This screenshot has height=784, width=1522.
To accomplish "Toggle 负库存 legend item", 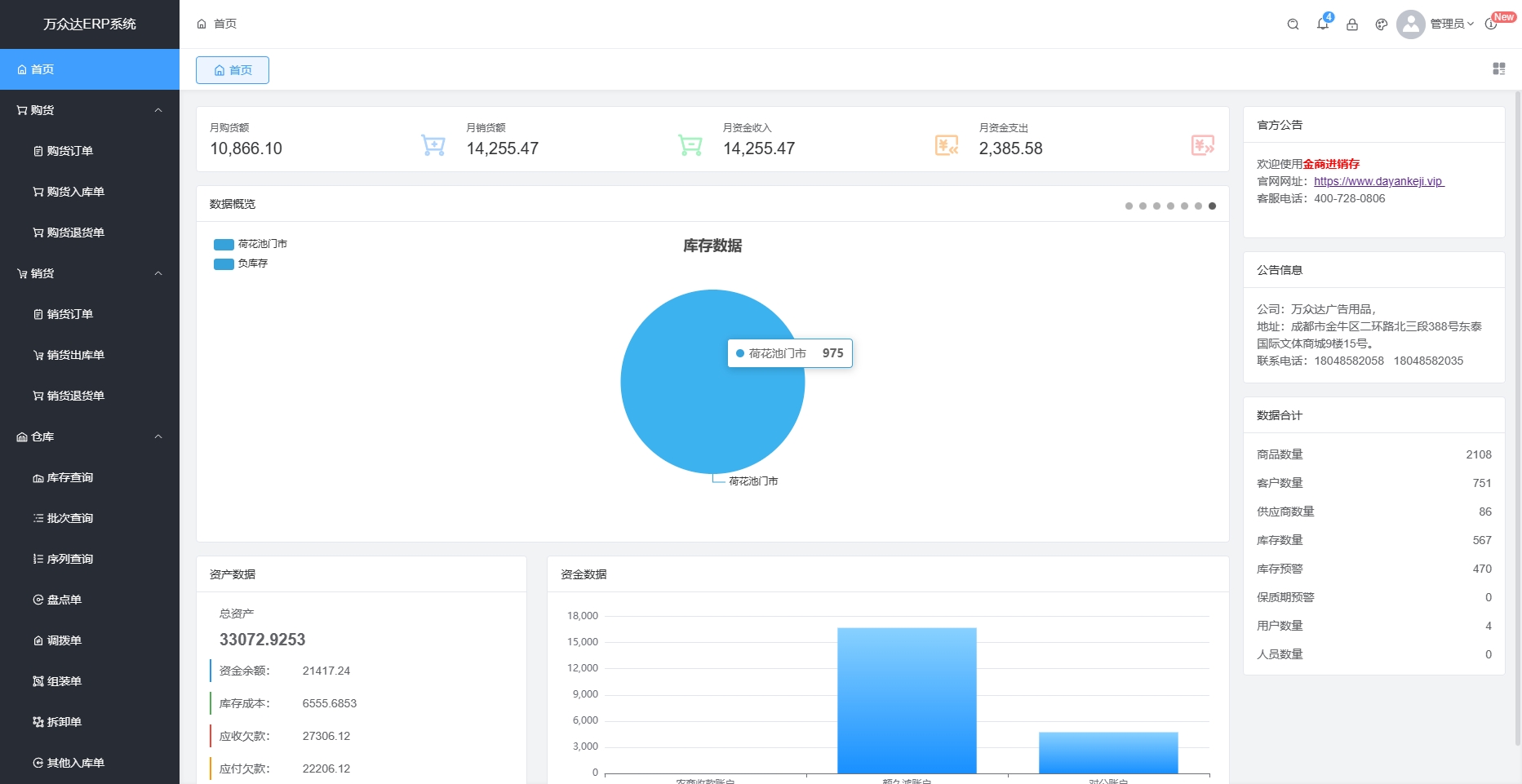I will coord(242,264).
